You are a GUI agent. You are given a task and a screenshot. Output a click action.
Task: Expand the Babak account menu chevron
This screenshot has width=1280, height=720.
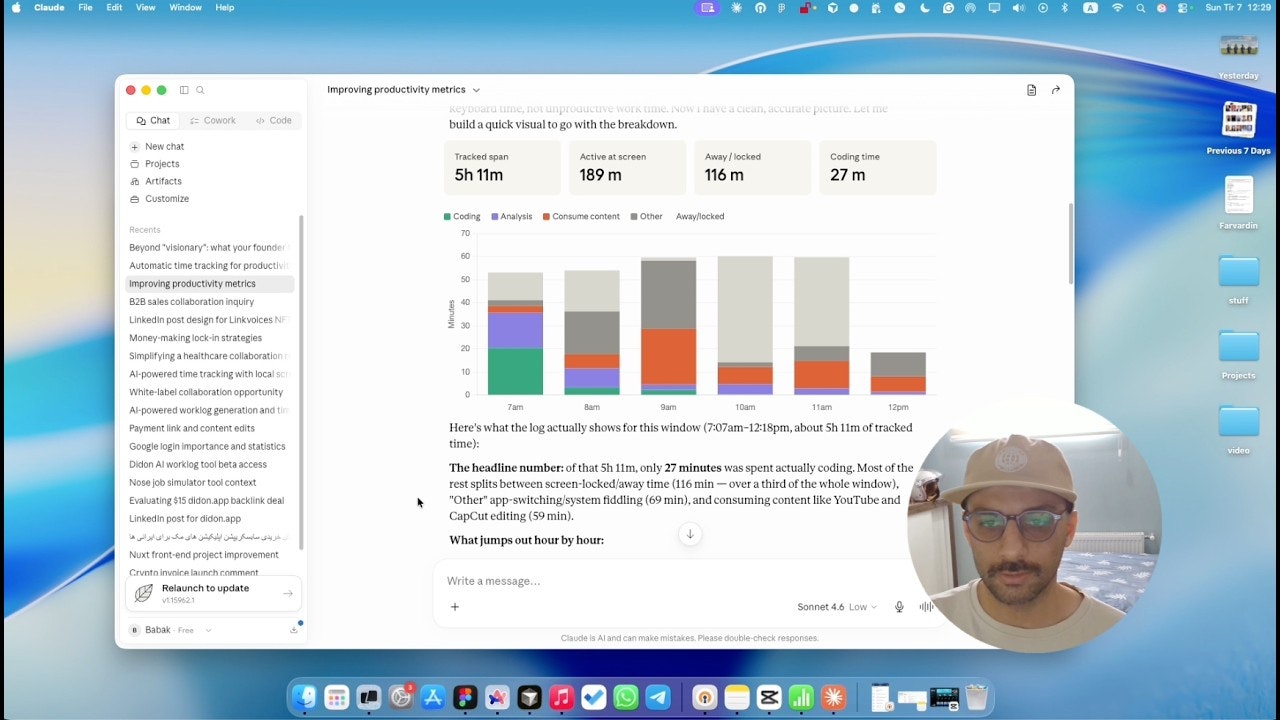click(x=208, y=630)
